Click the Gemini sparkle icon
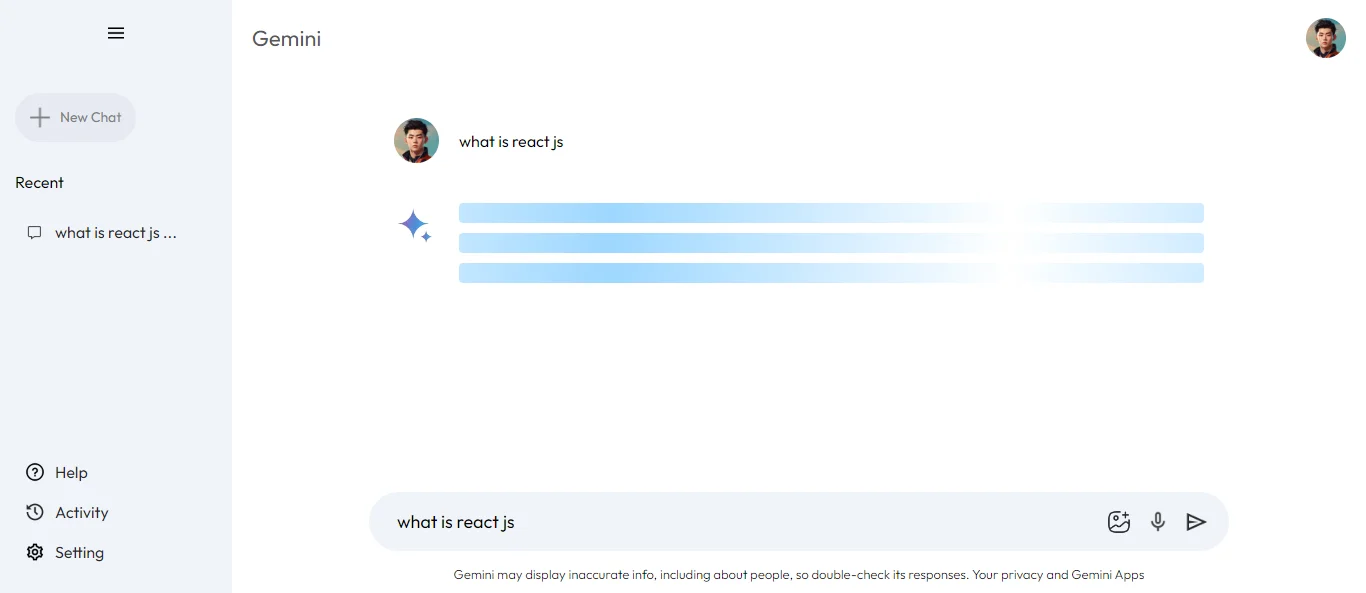This screenshot has width=1366, height=593. click(x=415, y=227)
